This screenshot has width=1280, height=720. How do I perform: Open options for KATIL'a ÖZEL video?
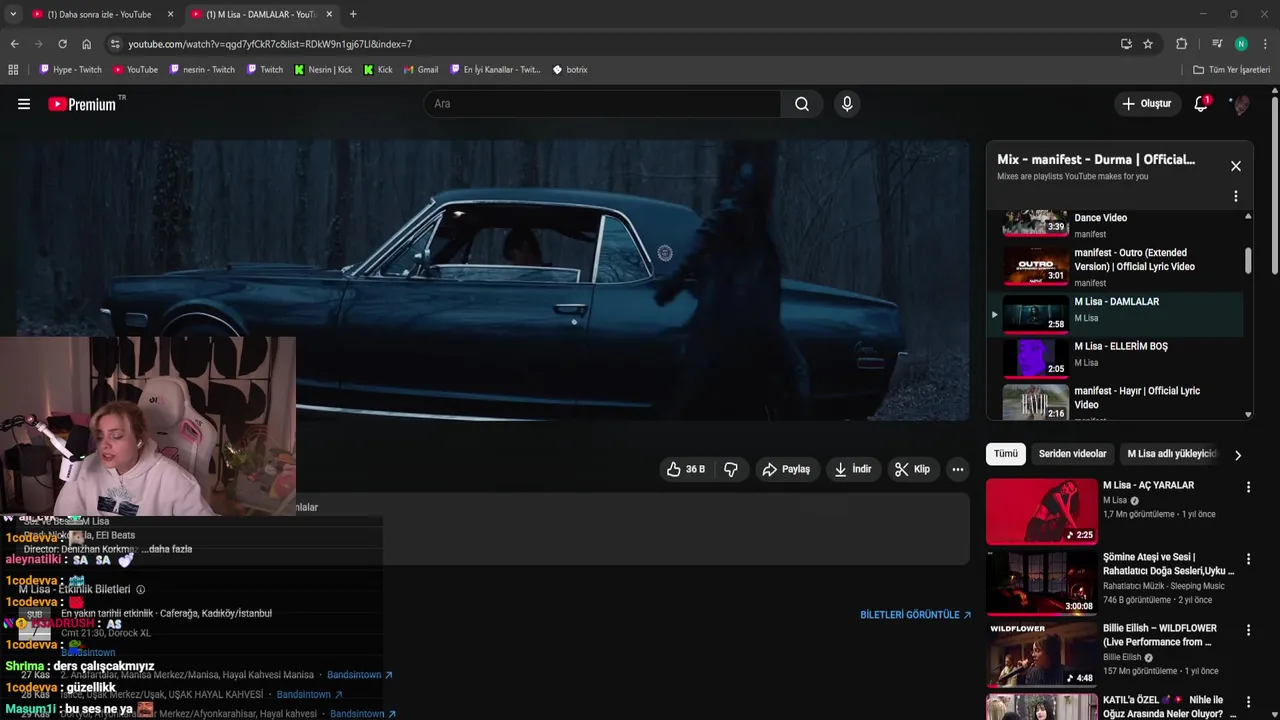[x=1248, y=702]
